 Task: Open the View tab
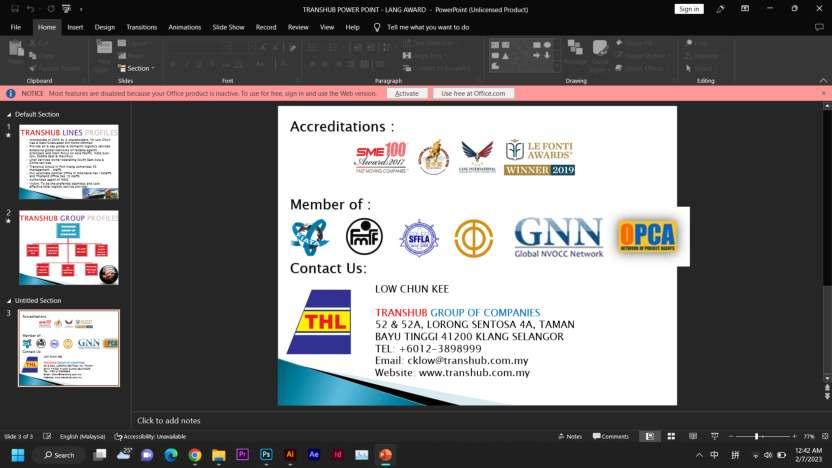click(327, 27)
